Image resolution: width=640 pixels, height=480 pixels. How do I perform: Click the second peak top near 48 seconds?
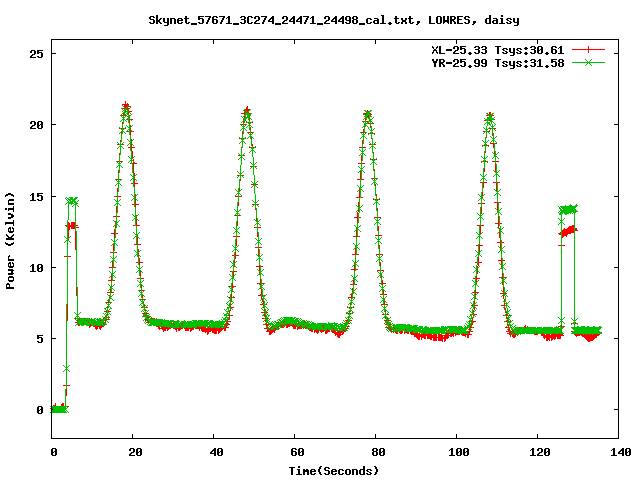[247, 111]
